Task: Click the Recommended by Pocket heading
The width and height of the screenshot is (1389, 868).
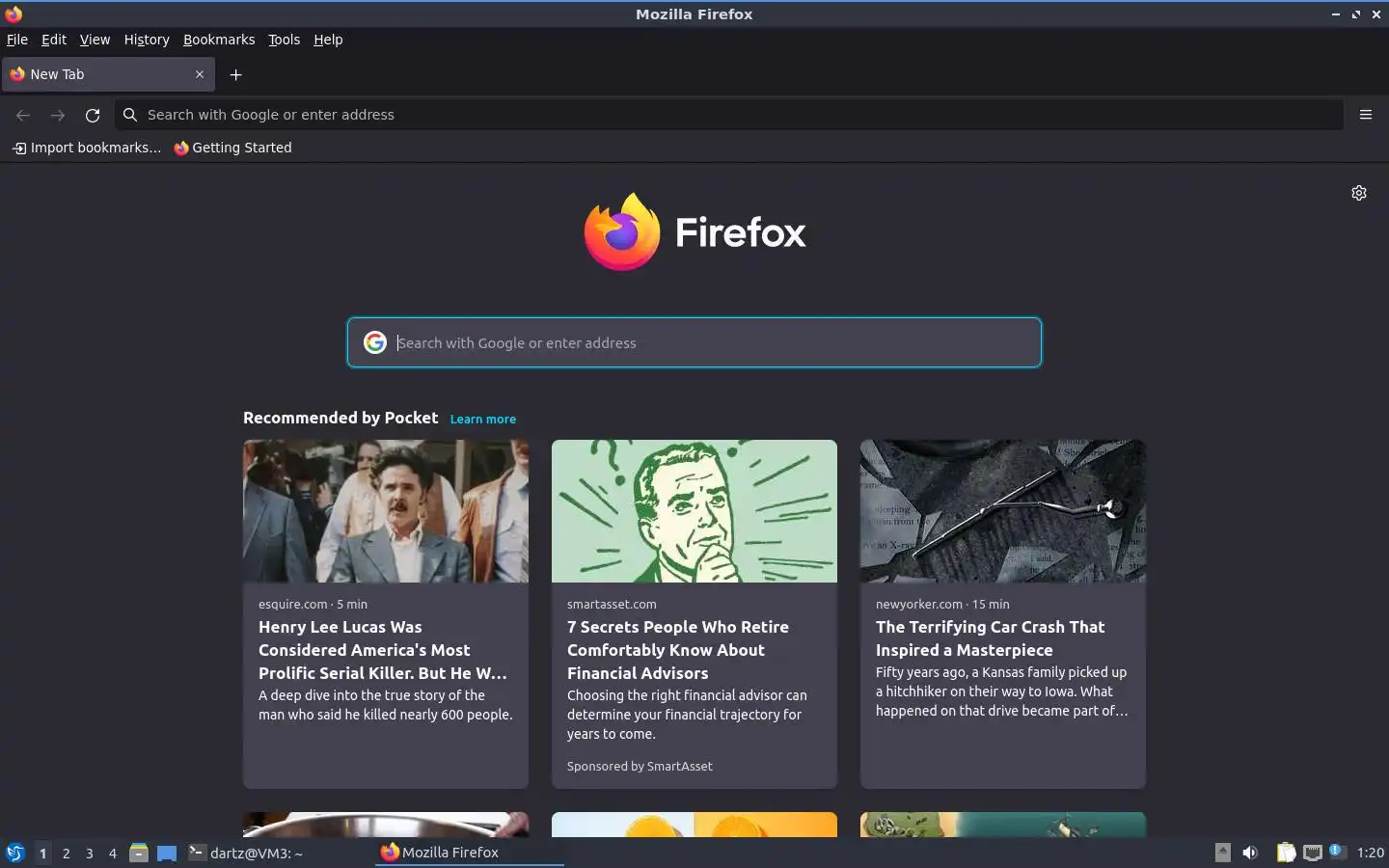Action: (340, 418)
